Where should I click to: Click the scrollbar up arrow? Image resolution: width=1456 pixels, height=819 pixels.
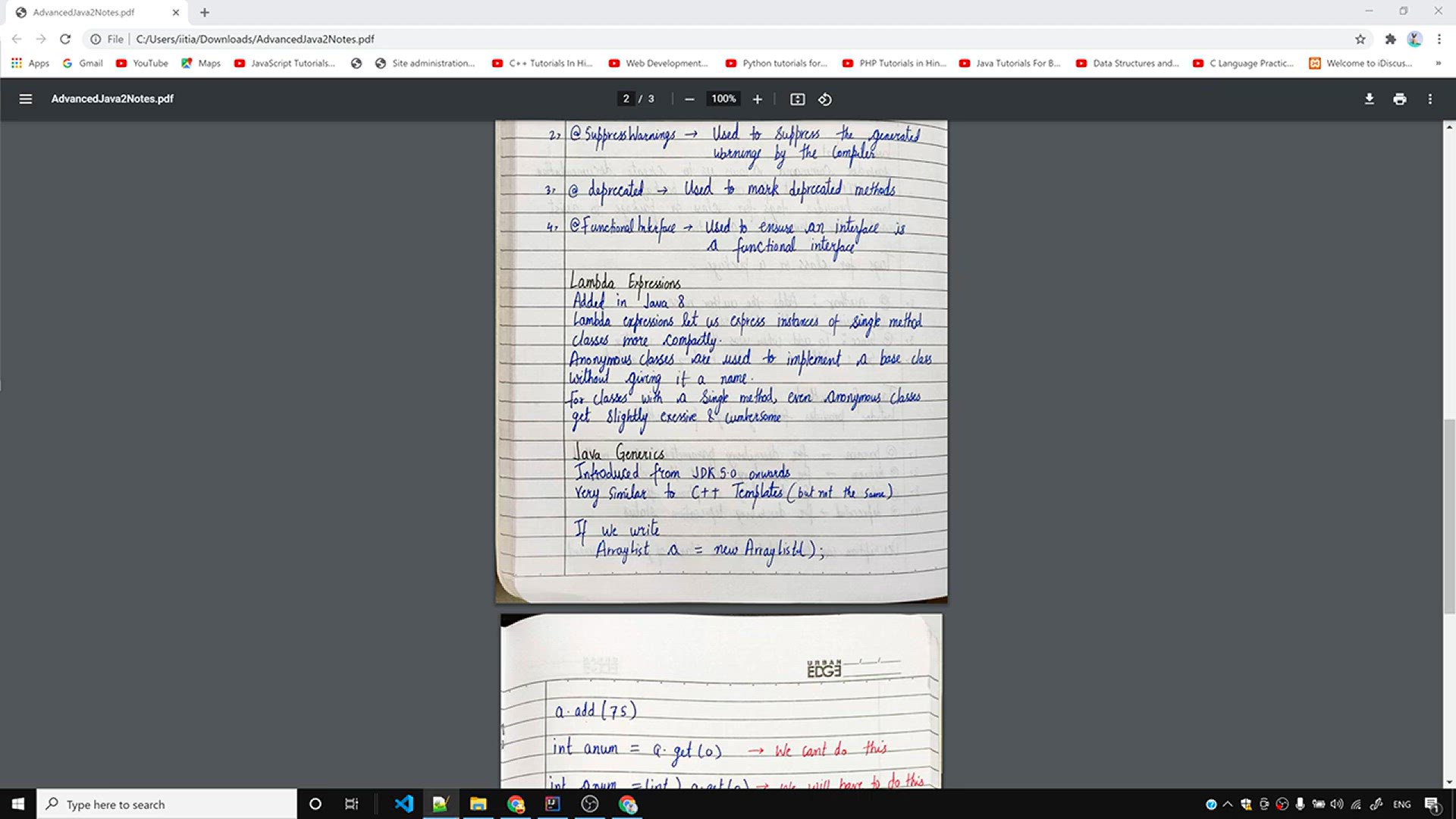tap(1449, 127)
